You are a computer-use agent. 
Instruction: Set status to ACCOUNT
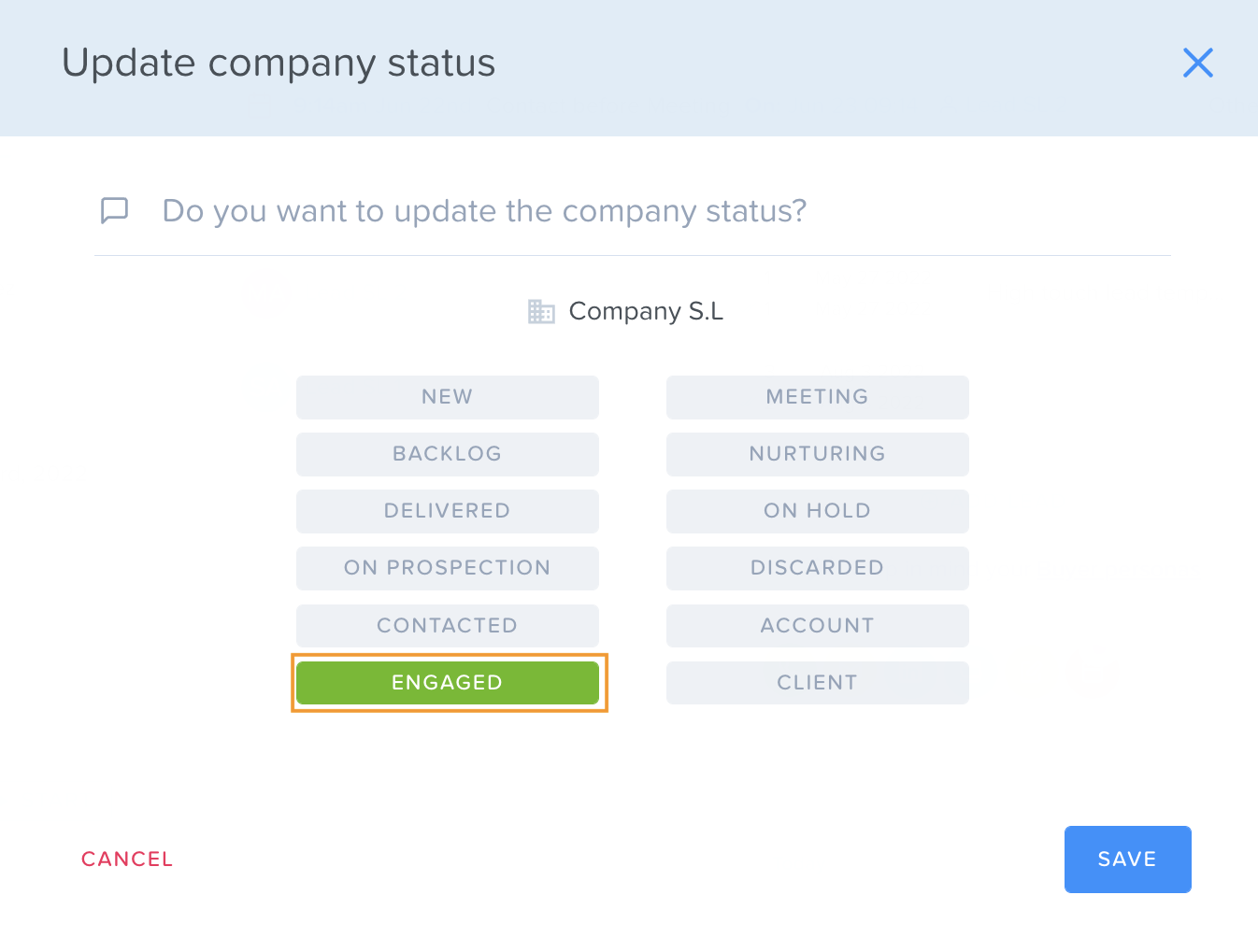pos(817,626)
